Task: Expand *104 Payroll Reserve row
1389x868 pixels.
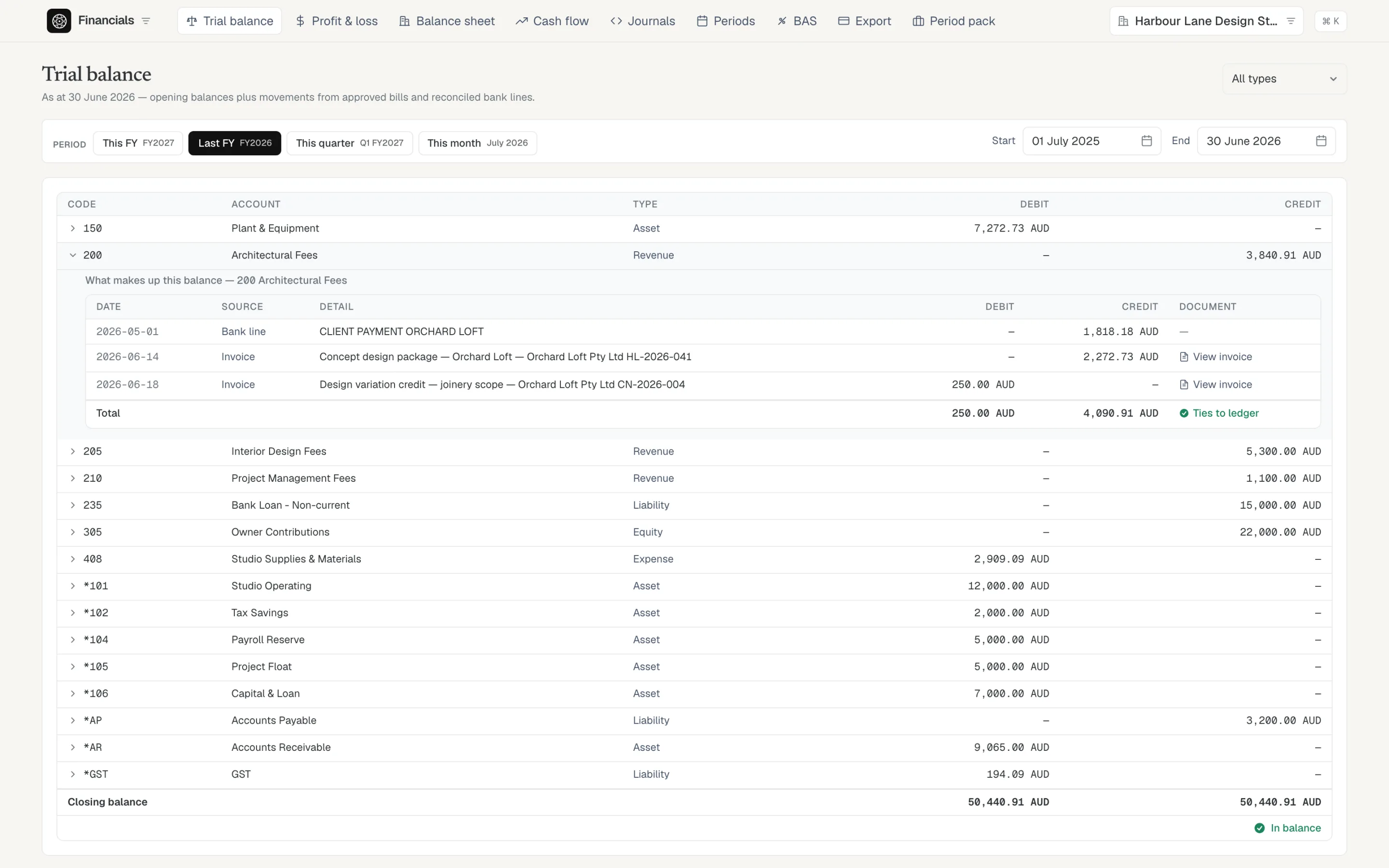Action: (73, 640)
